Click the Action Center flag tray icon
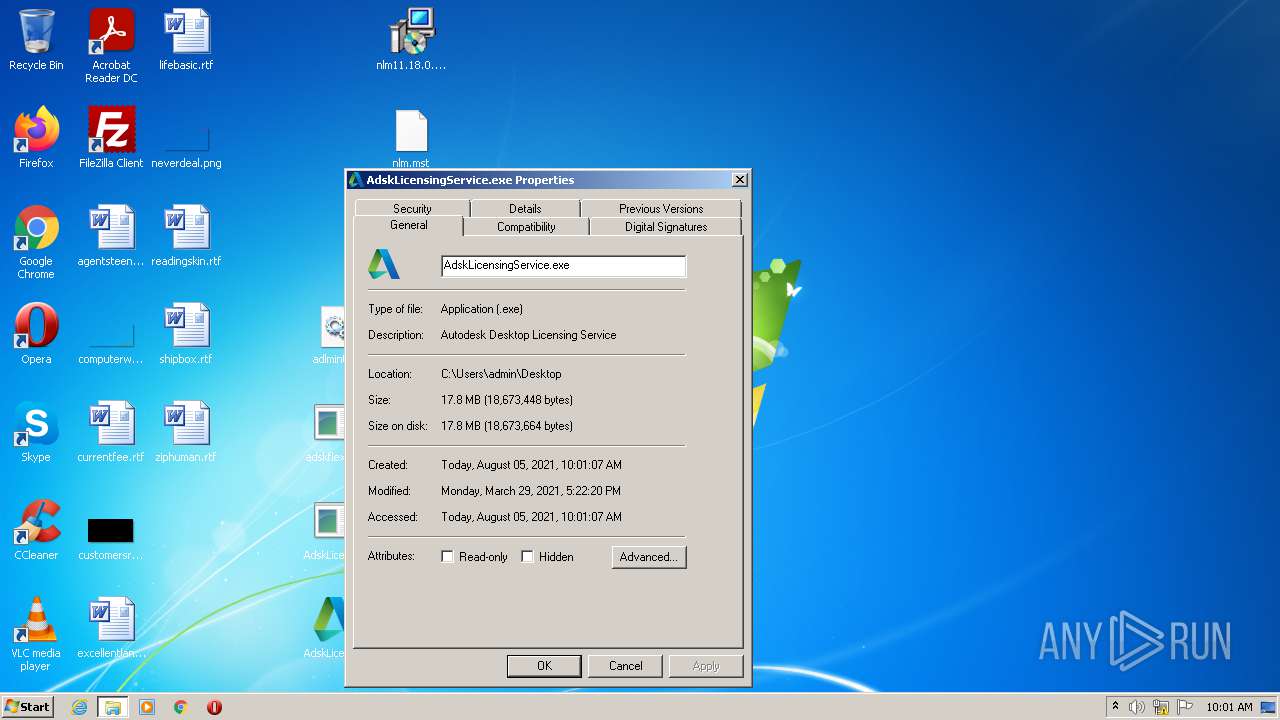 tap(1185, 707)
